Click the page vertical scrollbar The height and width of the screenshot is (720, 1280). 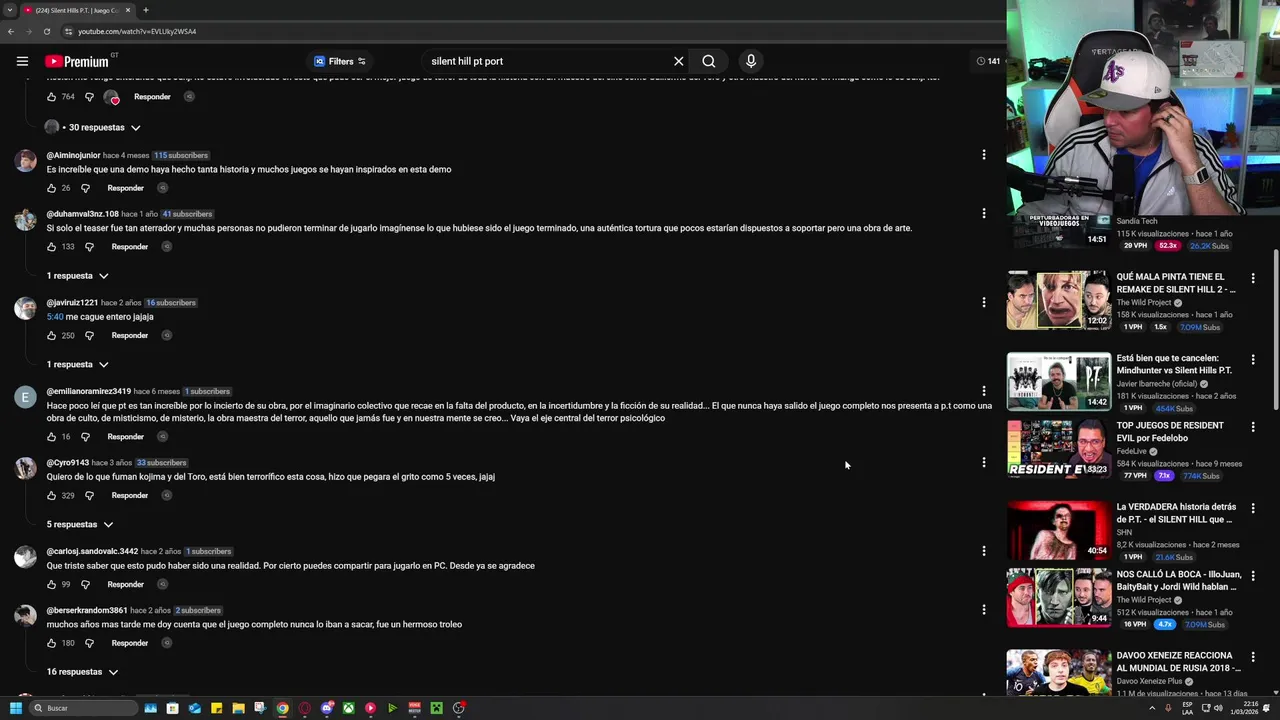click(1275, 330)
